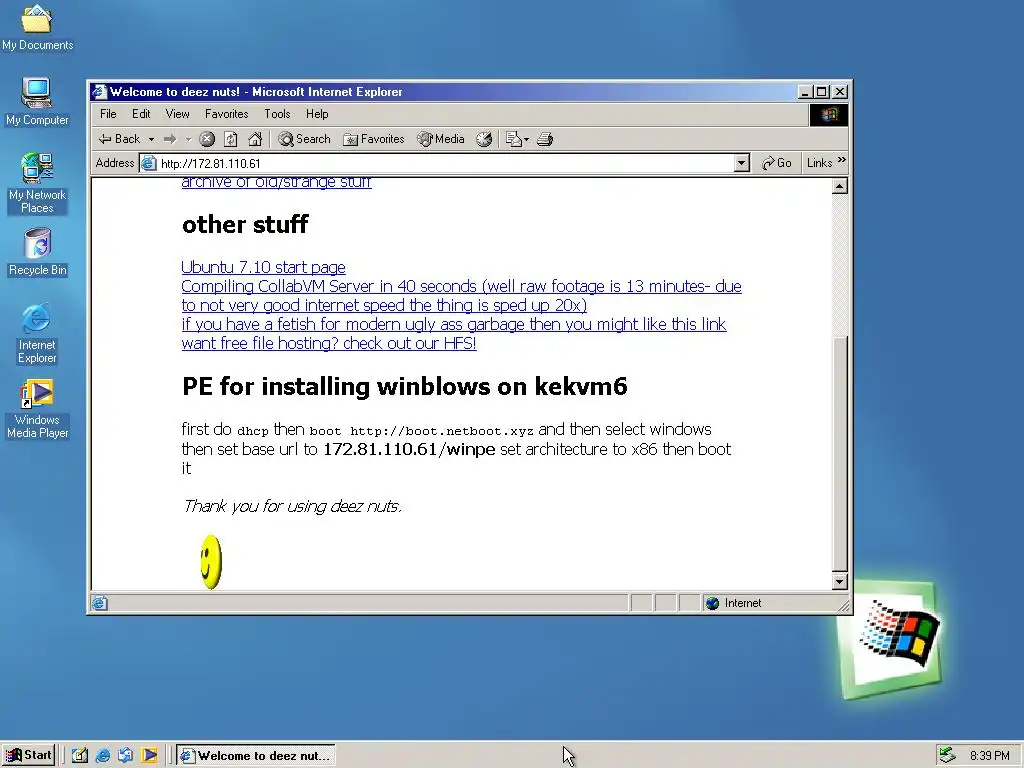Viewport: 1024px width, 768px height.
Task: Select the Internet Explorer desktop icon
Action: click(x=37, y=333)
